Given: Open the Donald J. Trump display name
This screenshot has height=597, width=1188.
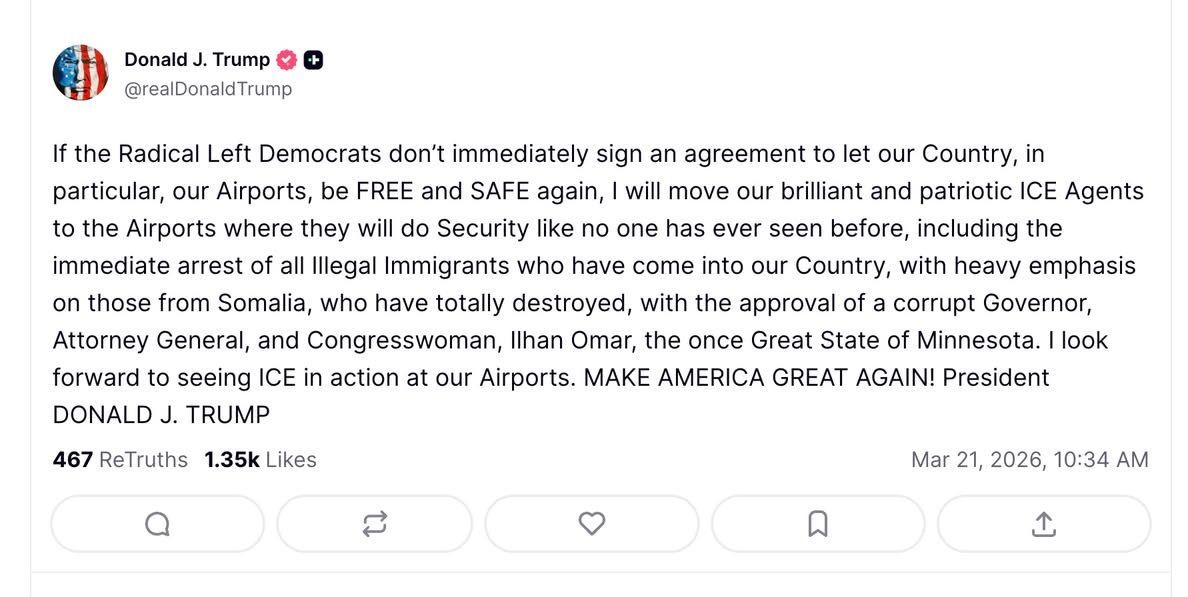Looking at the screenshot, I should [197, 60].
